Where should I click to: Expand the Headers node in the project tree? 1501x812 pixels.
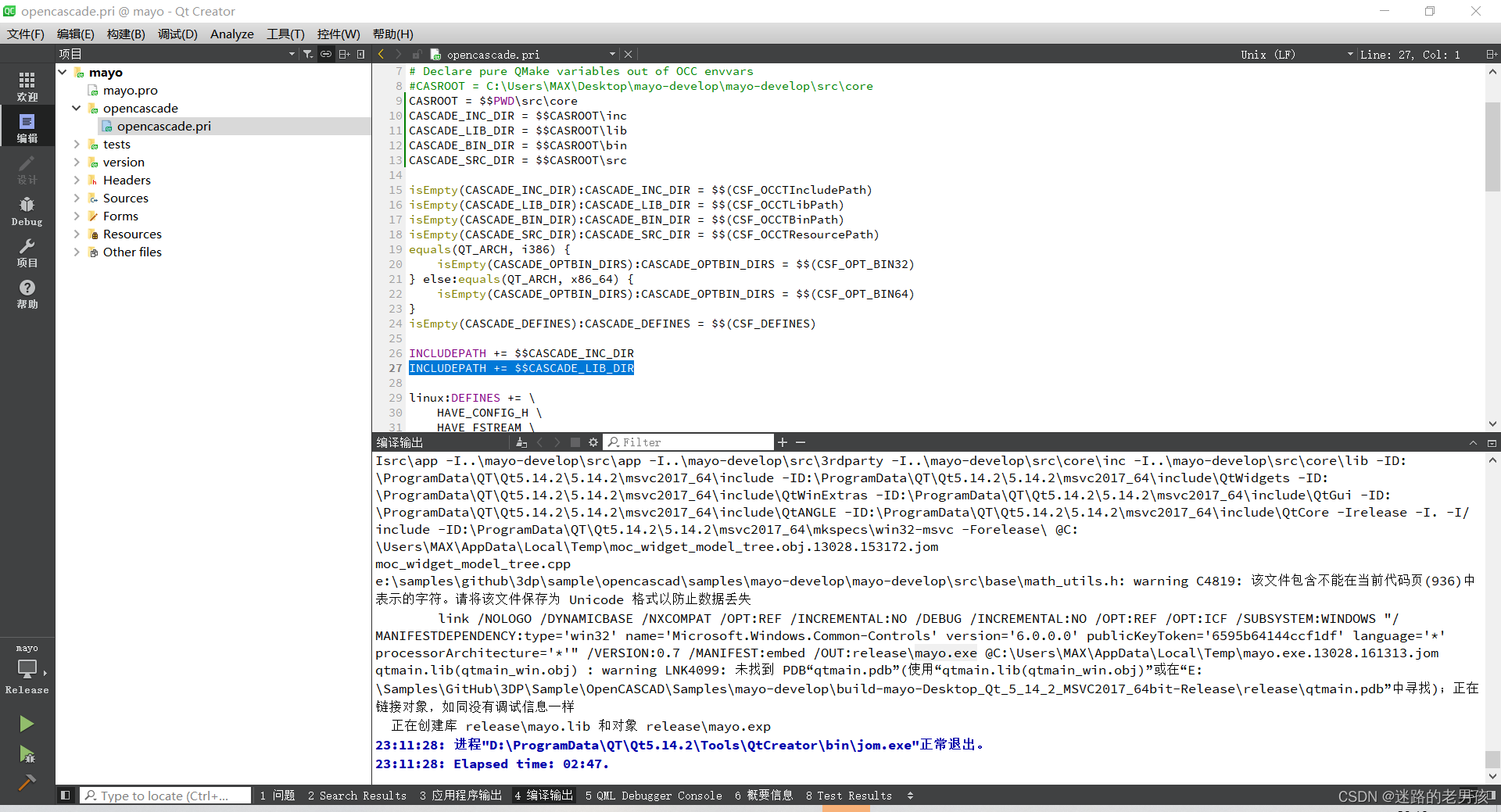pos(76,180)
